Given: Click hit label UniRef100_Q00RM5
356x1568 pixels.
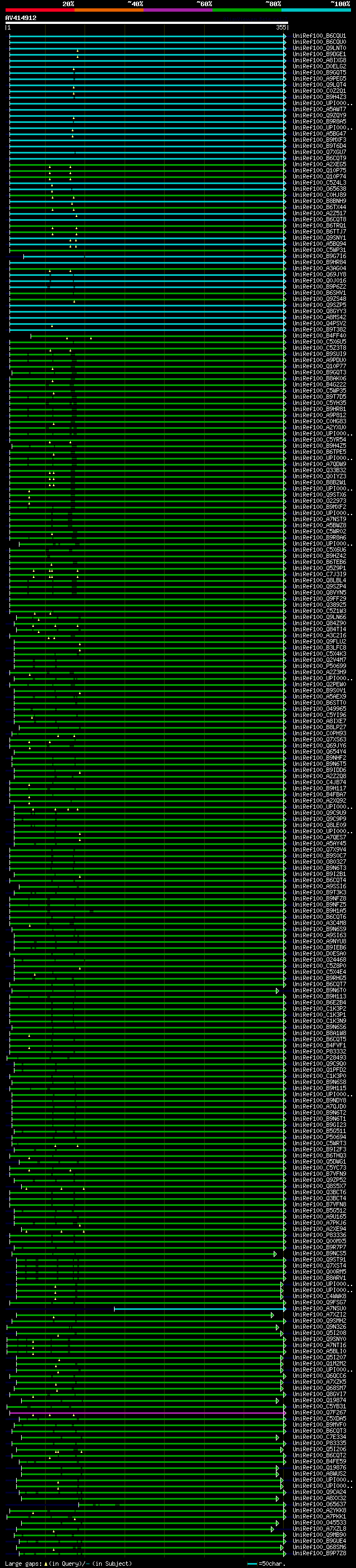Looking at the screenshot, I should 319,1272.
